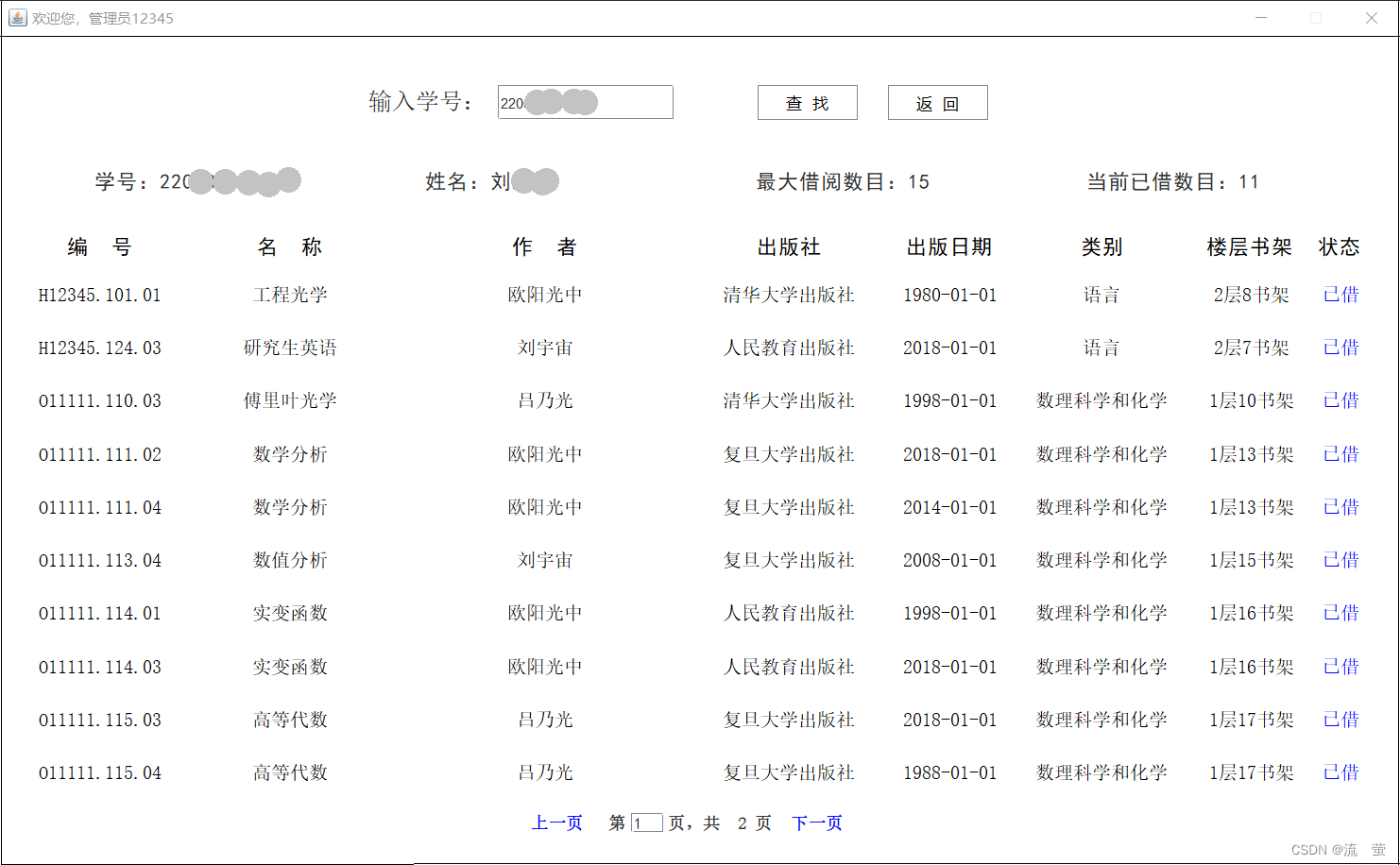
Task: Select book number 011111.113.04
Action: tap(100, 560)
